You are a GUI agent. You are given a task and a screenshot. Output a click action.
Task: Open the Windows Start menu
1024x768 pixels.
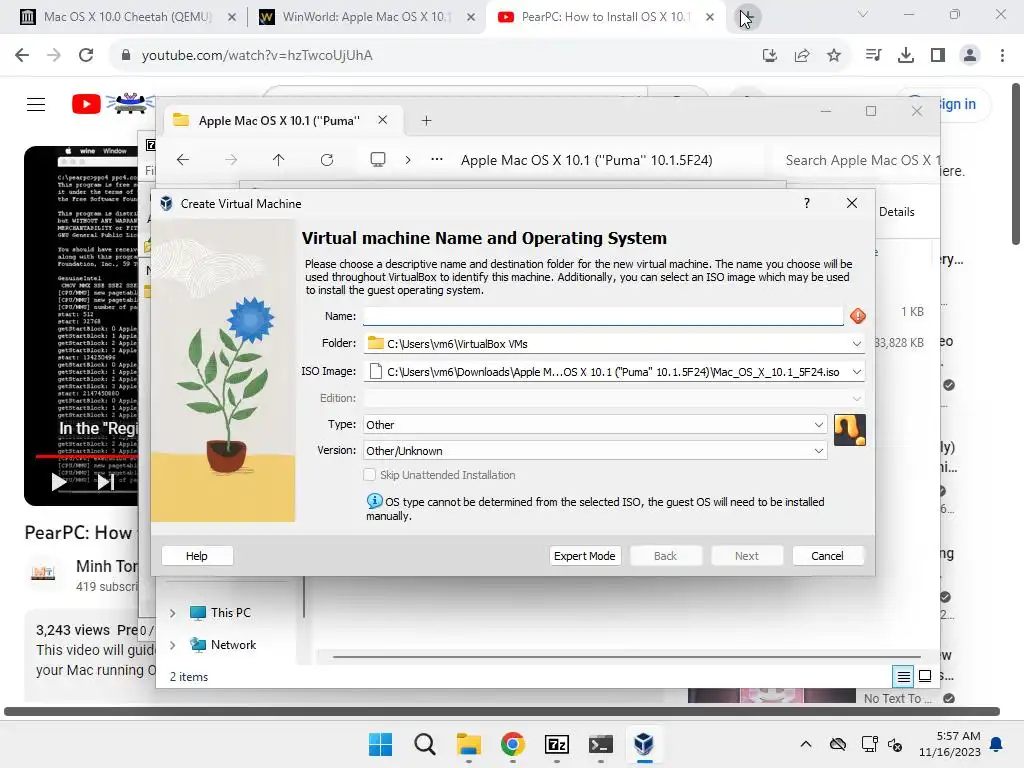click(380, 744)
